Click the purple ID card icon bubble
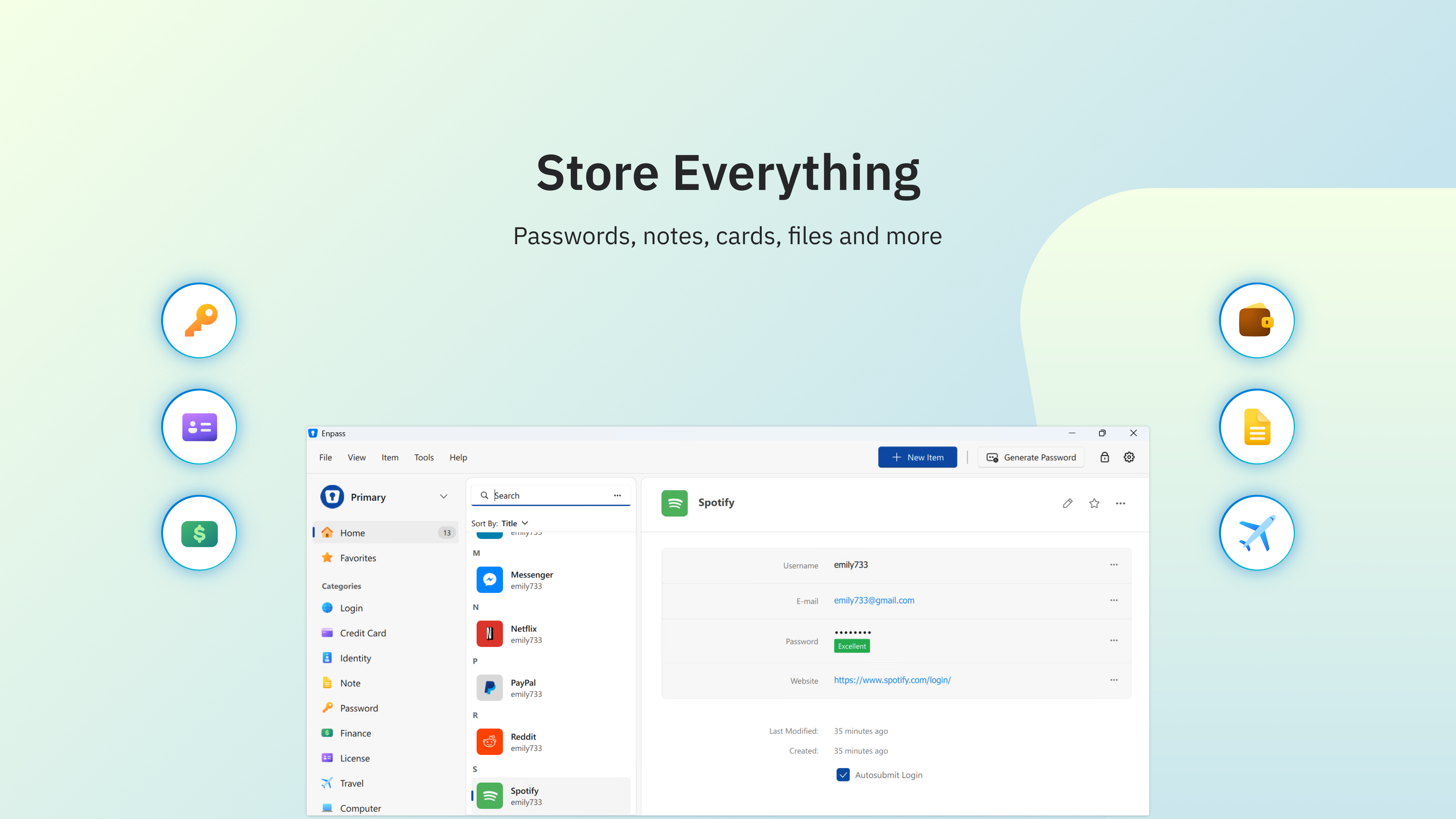 [x=199, y=427]
